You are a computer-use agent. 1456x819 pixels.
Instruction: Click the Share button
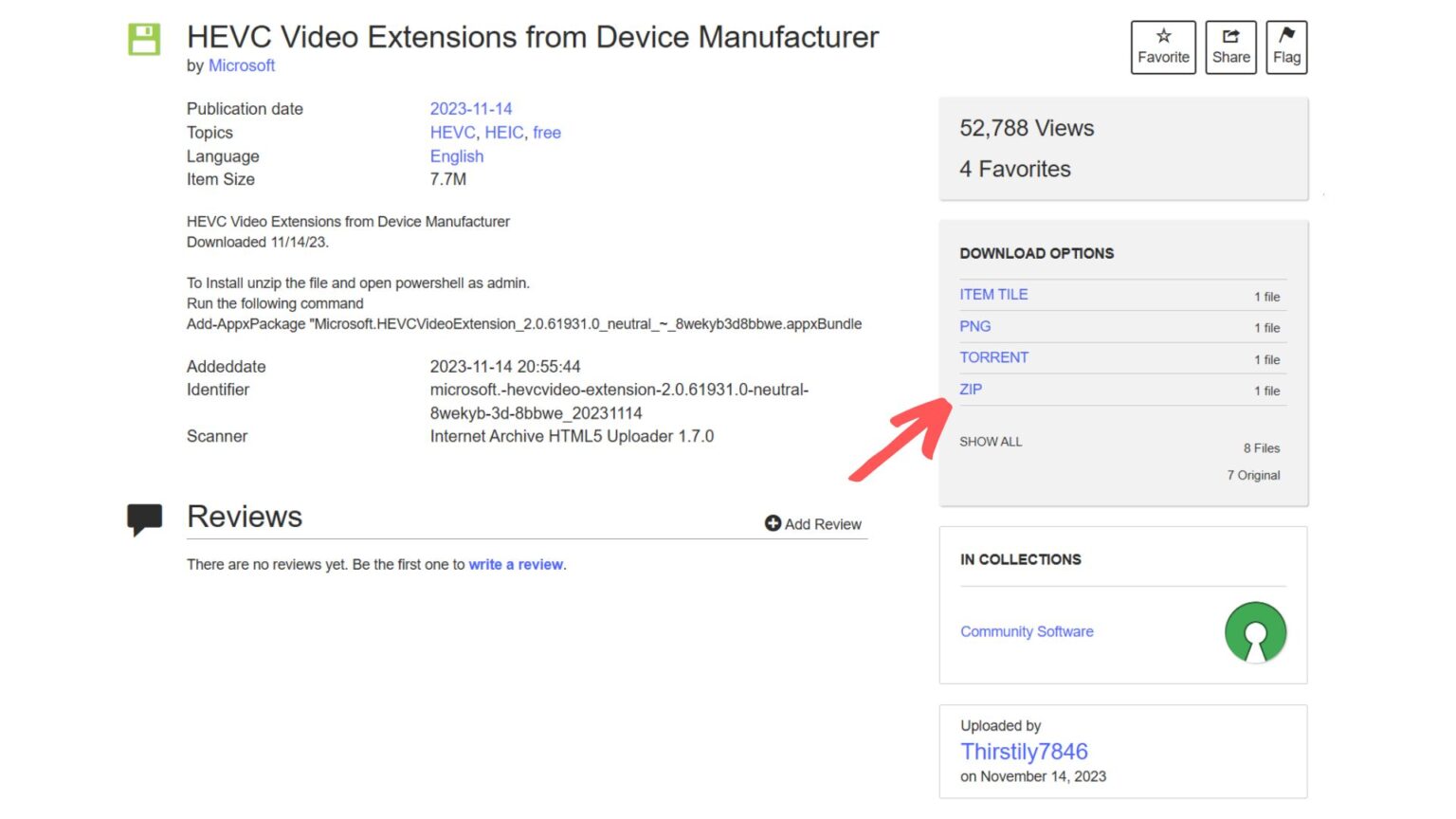click(x=1229, y=45)
